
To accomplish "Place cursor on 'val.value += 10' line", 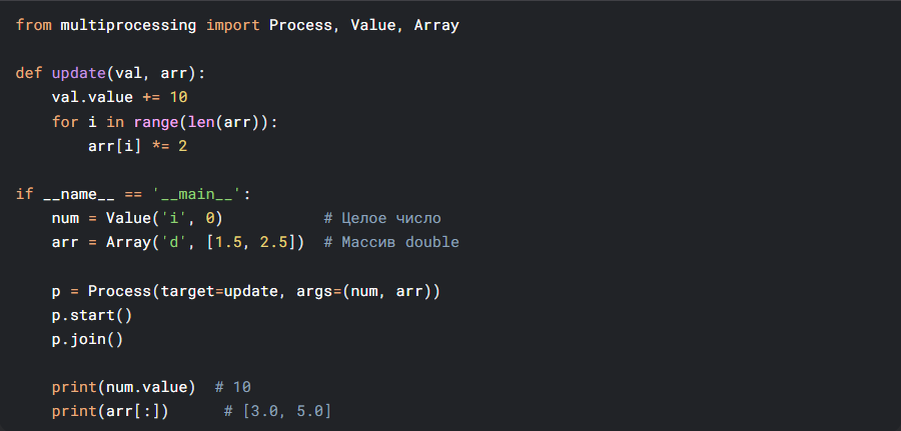I will (x=119, y=98).
